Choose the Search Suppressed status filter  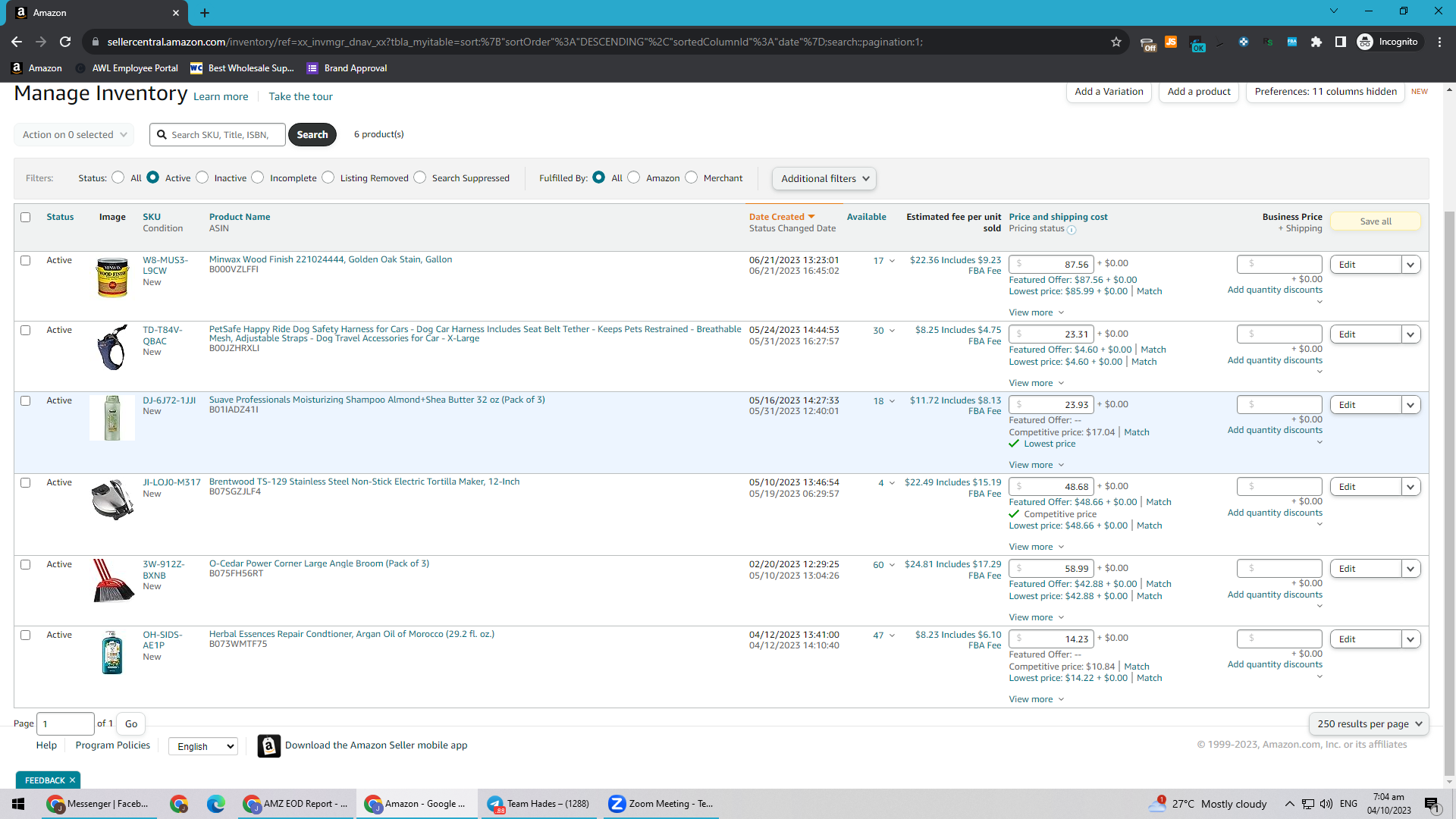click(419, 177)
